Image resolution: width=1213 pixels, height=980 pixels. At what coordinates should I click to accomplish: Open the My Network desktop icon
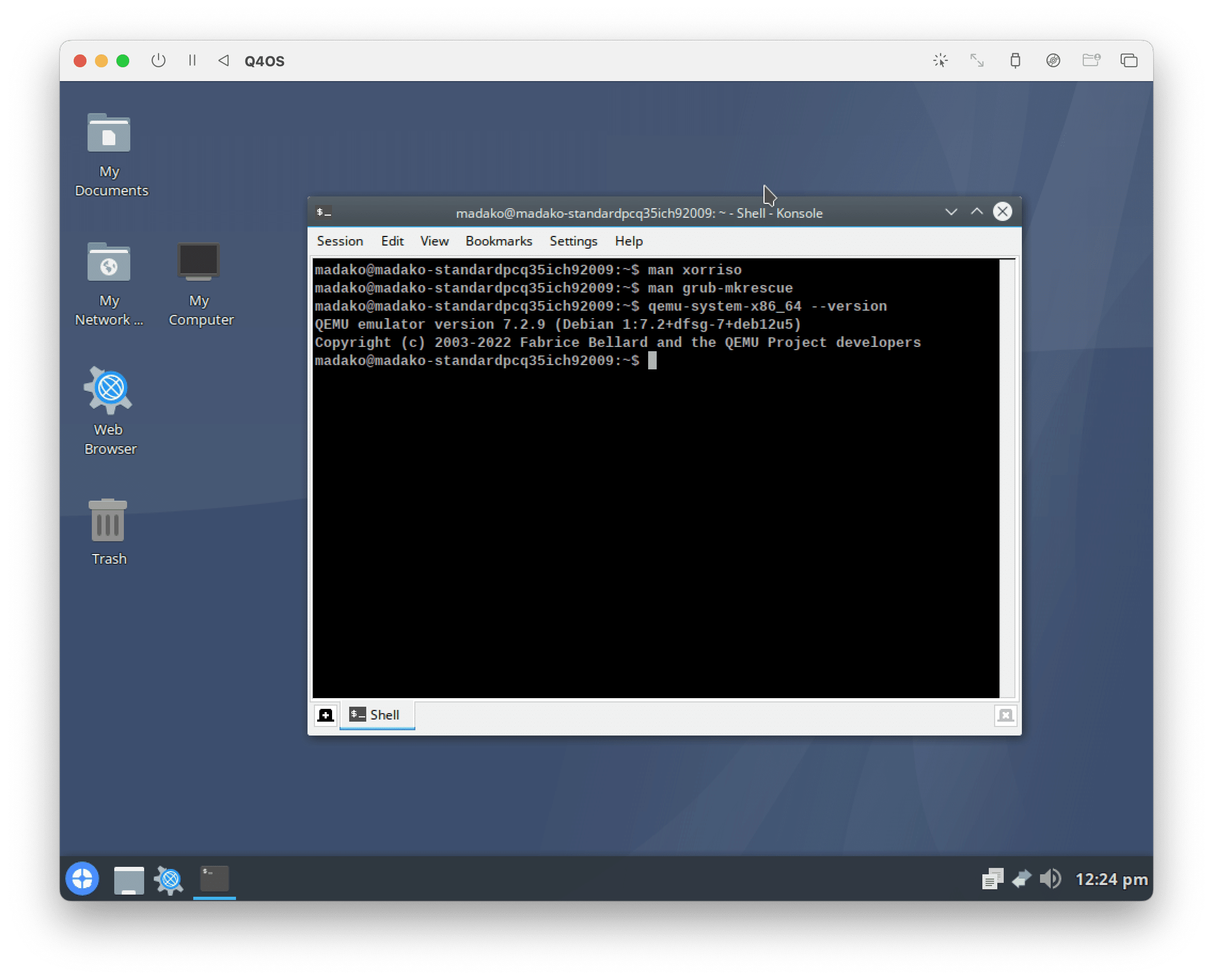pyautogui.click(x=109, y=284)
